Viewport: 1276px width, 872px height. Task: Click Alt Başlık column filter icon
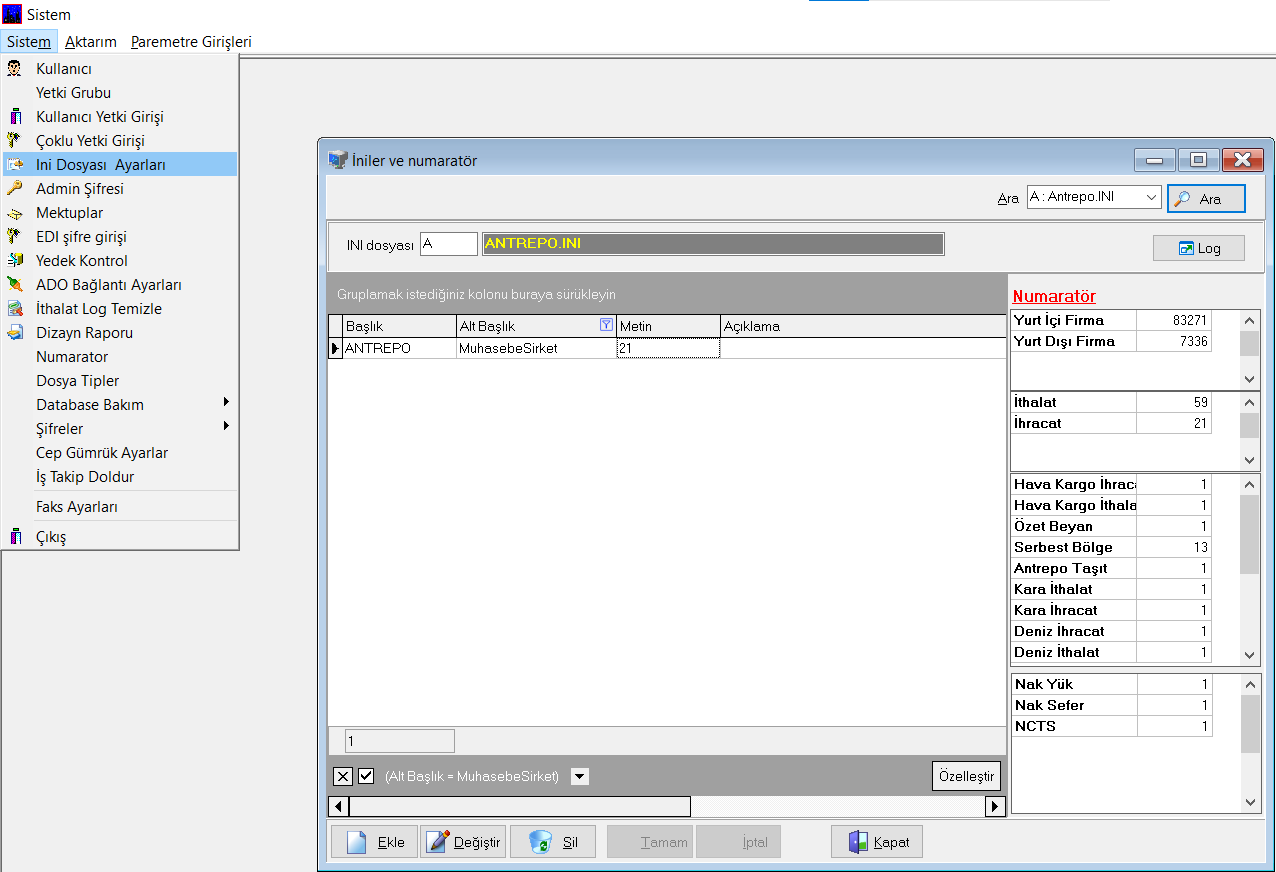(x=605, y=325)
